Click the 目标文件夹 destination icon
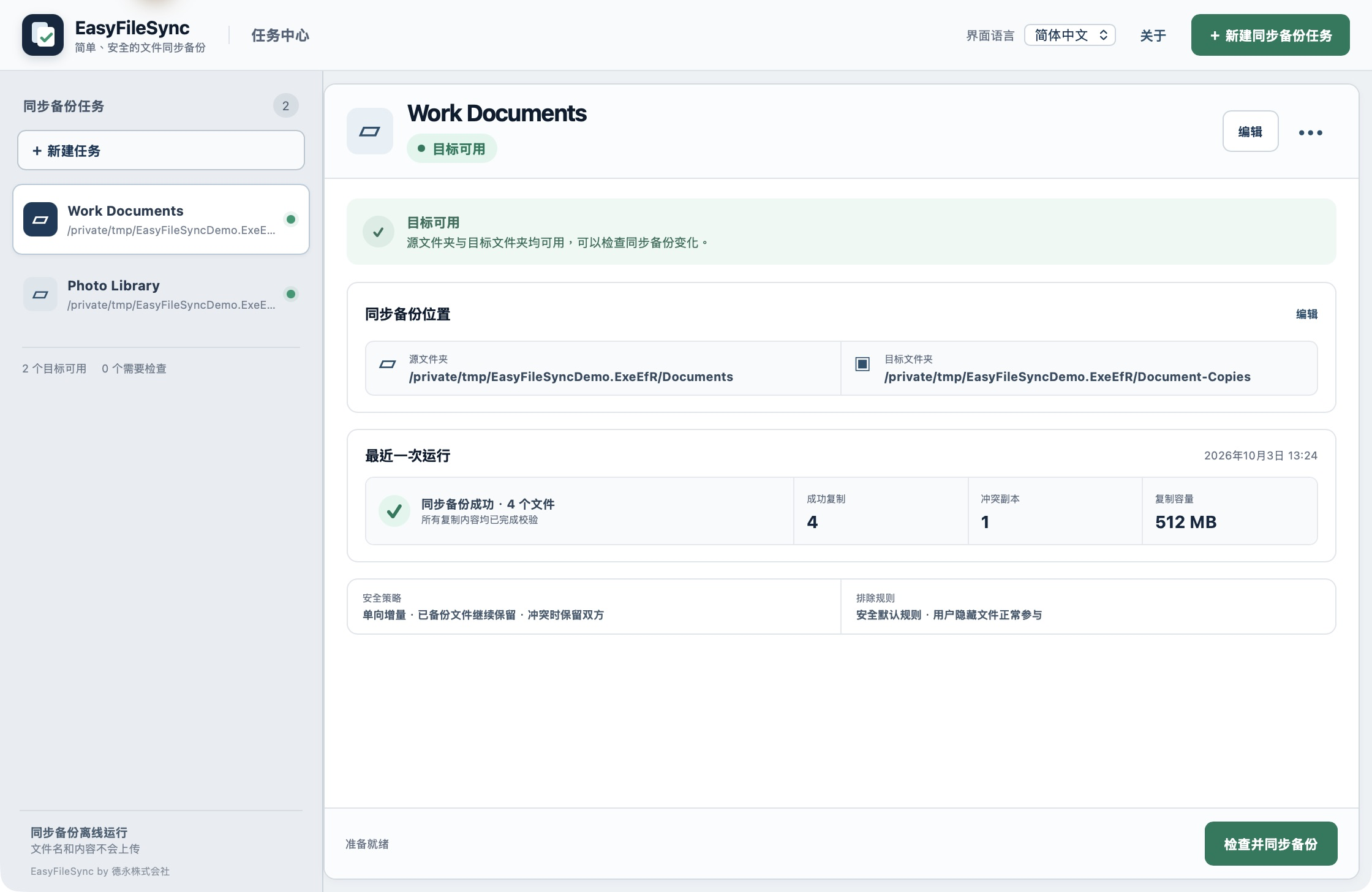1372x892 pixels. (862, 364)
